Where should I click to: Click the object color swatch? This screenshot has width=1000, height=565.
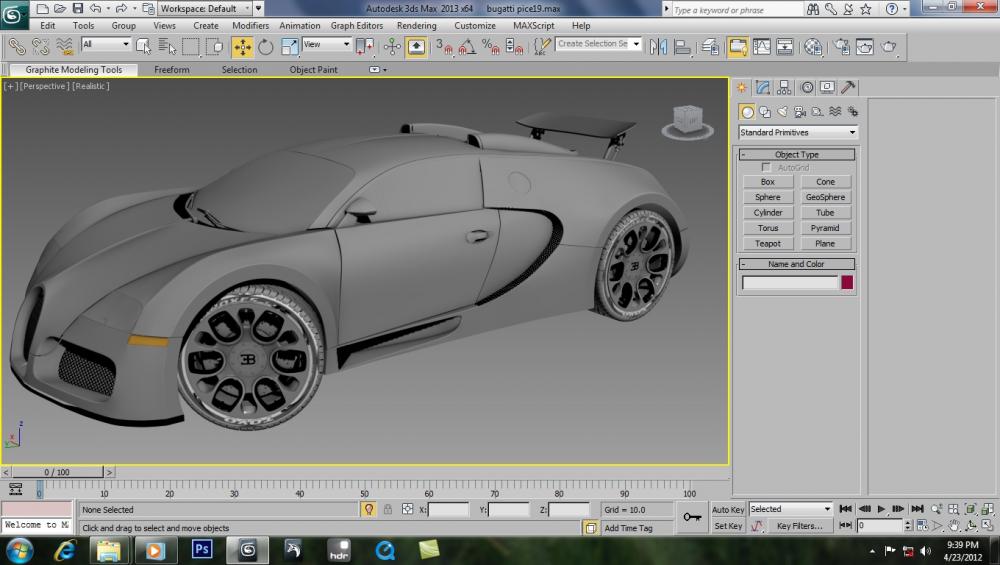847,282
